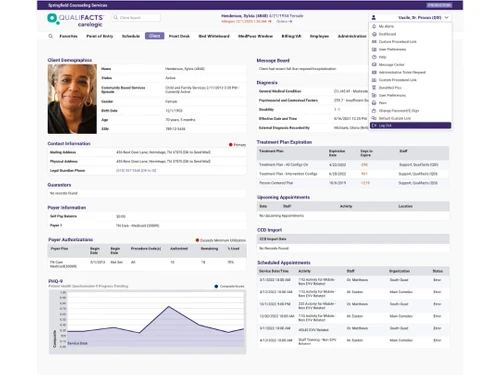This screenshot has width=500, height=375.
Task: Click the magnifier icon beside Favorites
Action: point(50,36)
